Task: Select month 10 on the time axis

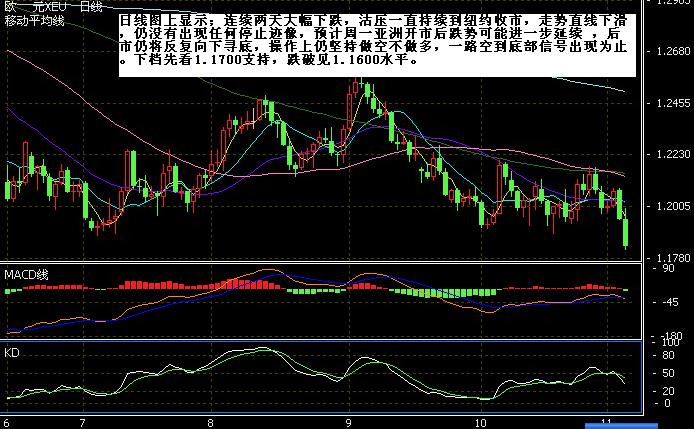Action: pos(481,423)
